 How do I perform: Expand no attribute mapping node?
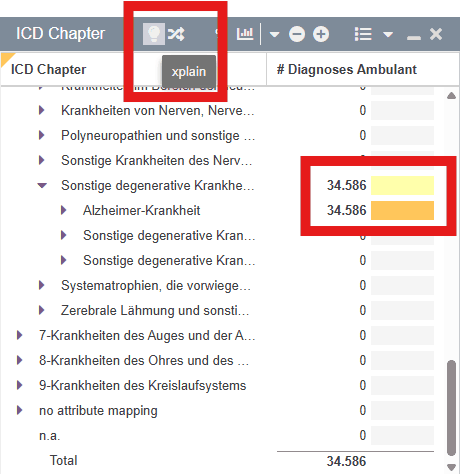19,410
